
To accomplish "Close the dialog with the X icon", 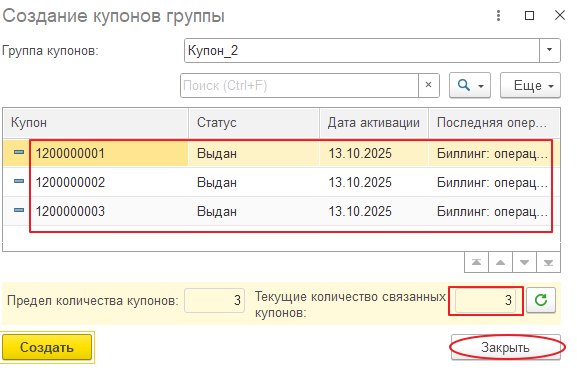I will [x=560, y=15].
